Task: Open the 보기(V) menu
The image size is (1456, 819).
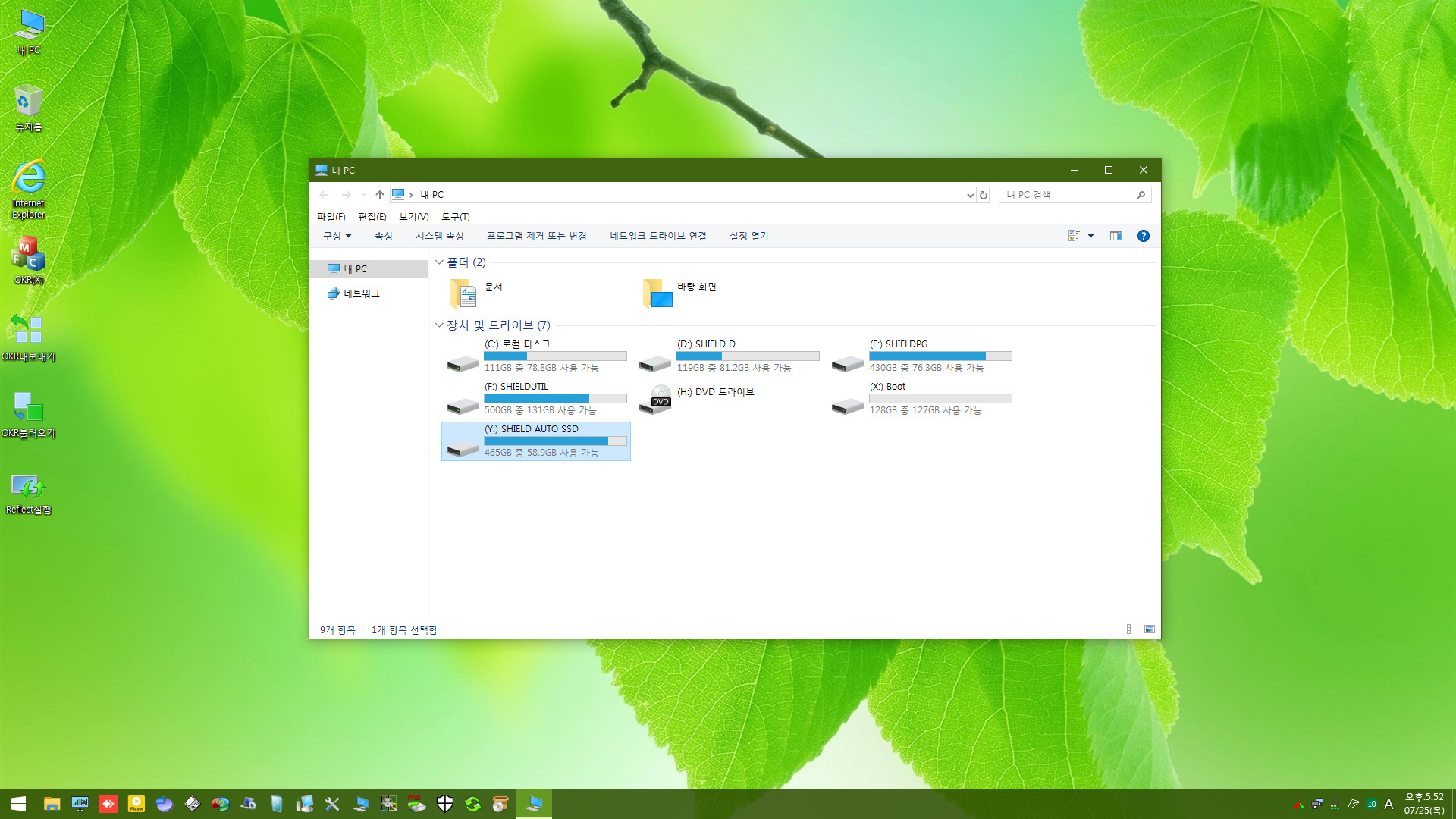Action: pos(414,217)
